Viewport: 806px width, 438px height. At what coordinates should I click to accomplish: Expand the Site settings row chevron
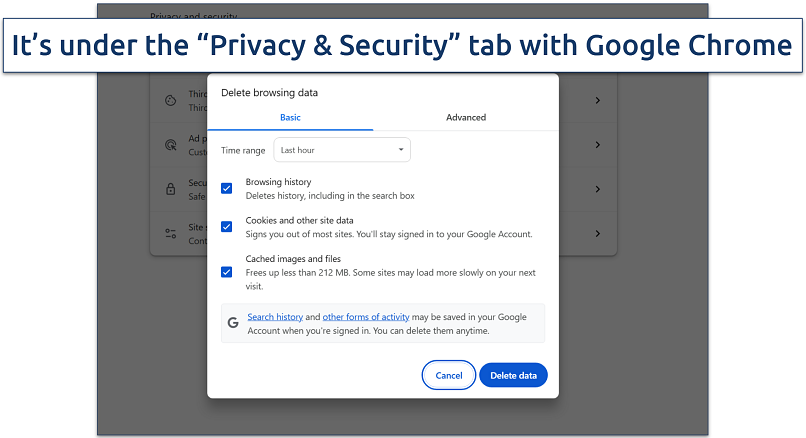(597, 233)
